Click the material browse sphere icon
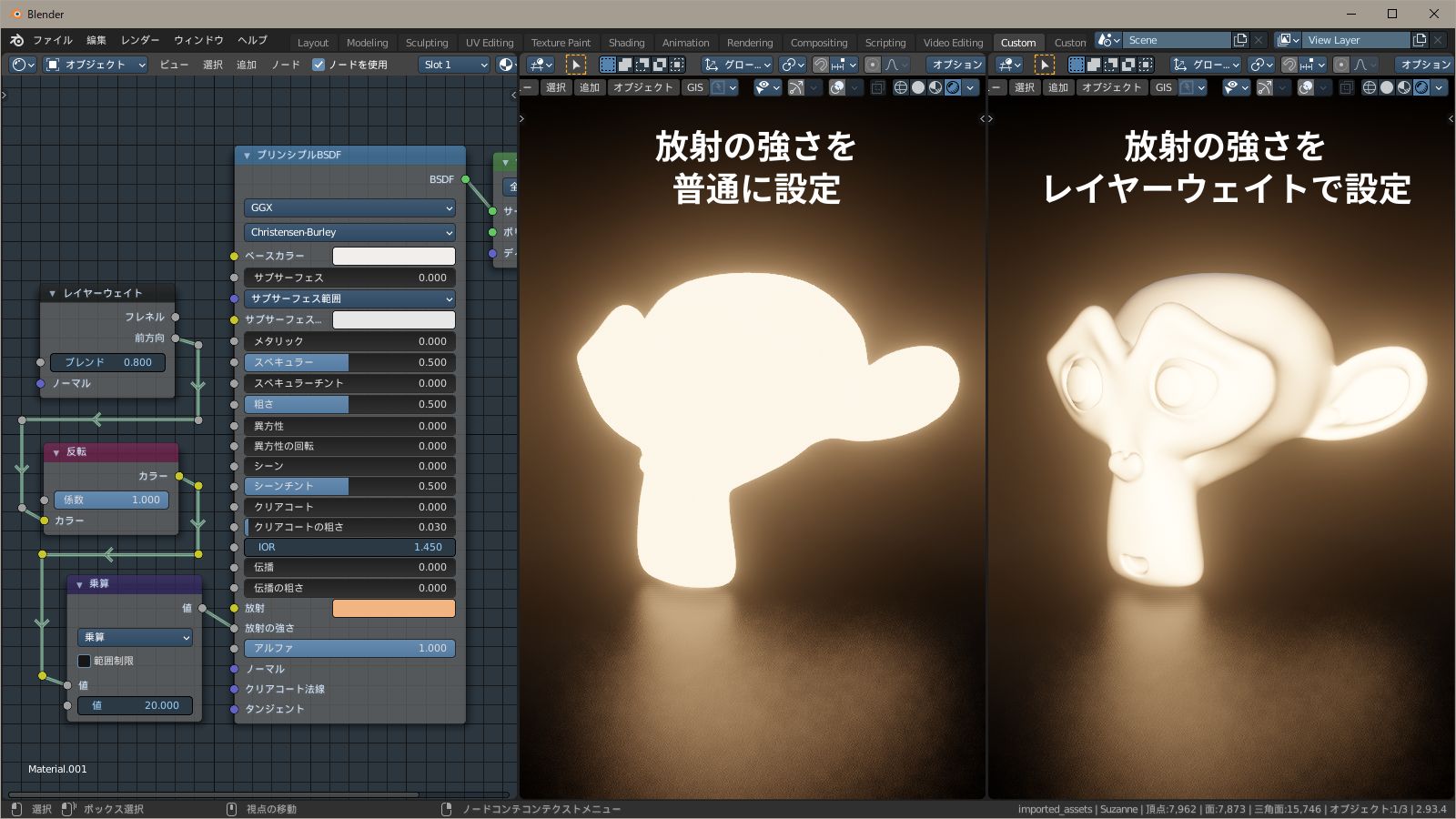 point(507,65)
